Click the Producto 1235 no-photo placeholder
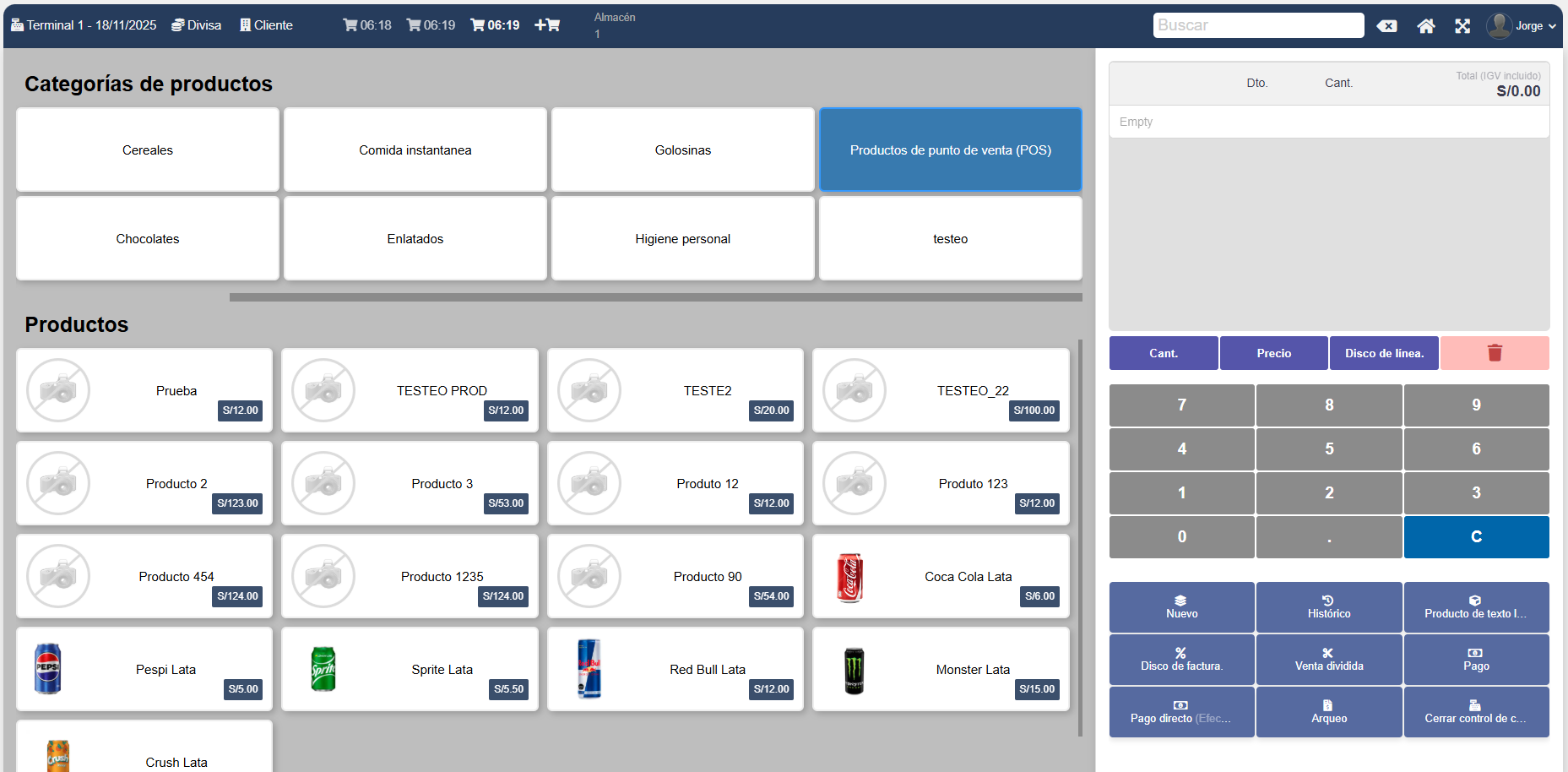Screen dimensions: 1568x772 (323, 576)
